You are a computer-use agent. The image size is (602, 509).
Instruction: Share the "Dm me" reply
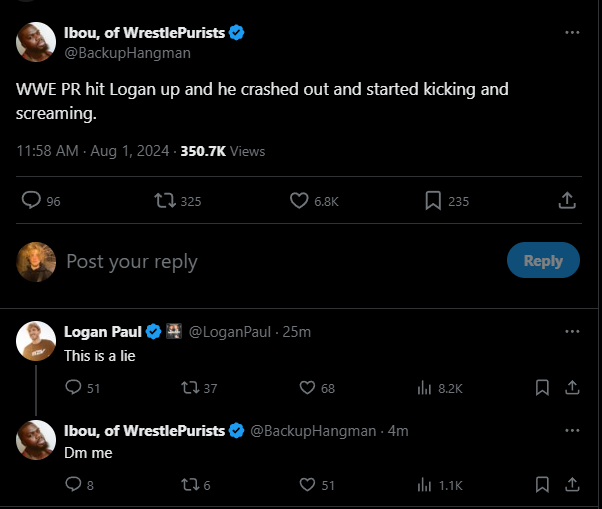click(572, 485)
